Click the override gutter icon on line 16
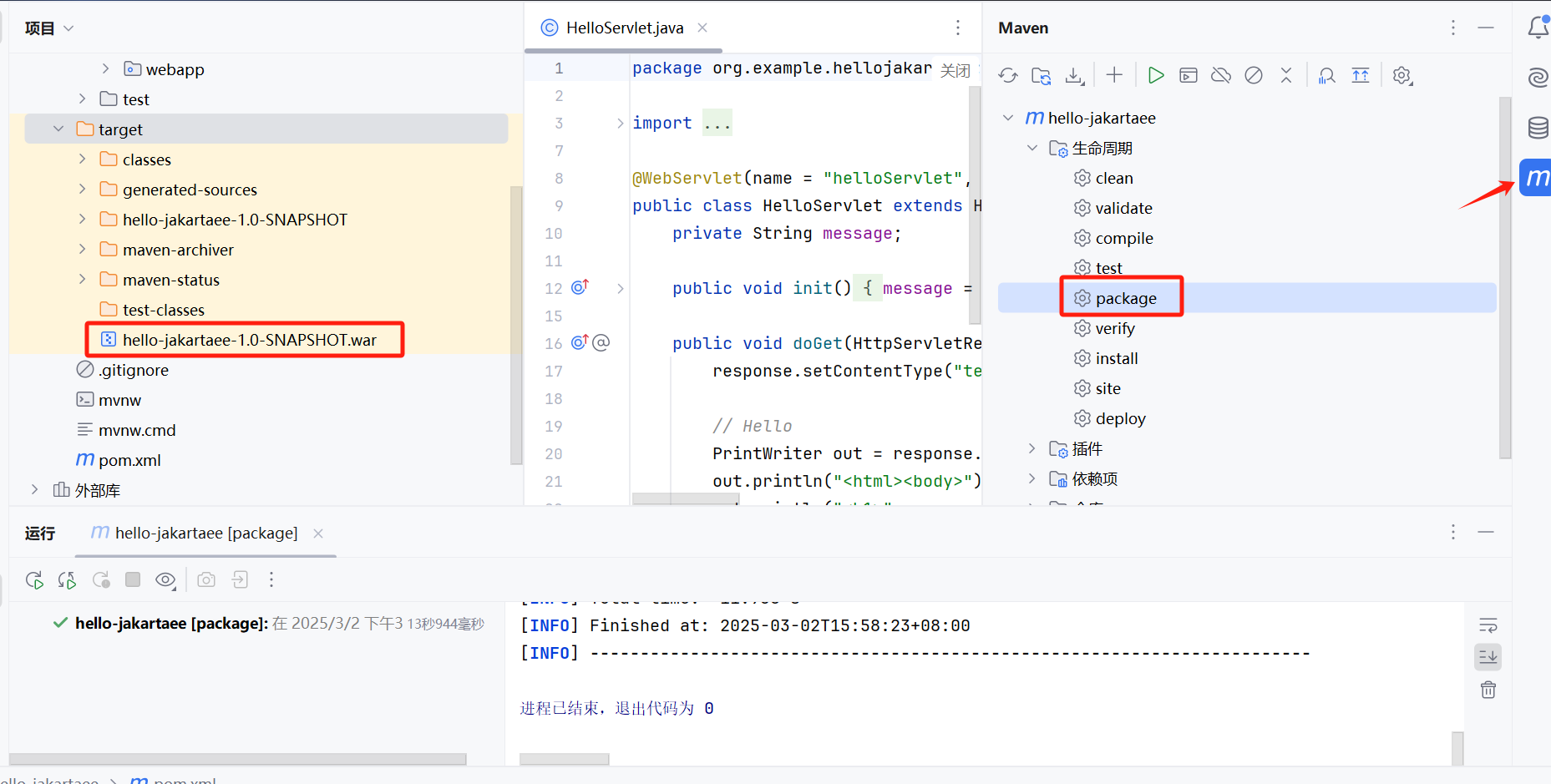Screen dimensions: 1551x784 tap(580, 342)
